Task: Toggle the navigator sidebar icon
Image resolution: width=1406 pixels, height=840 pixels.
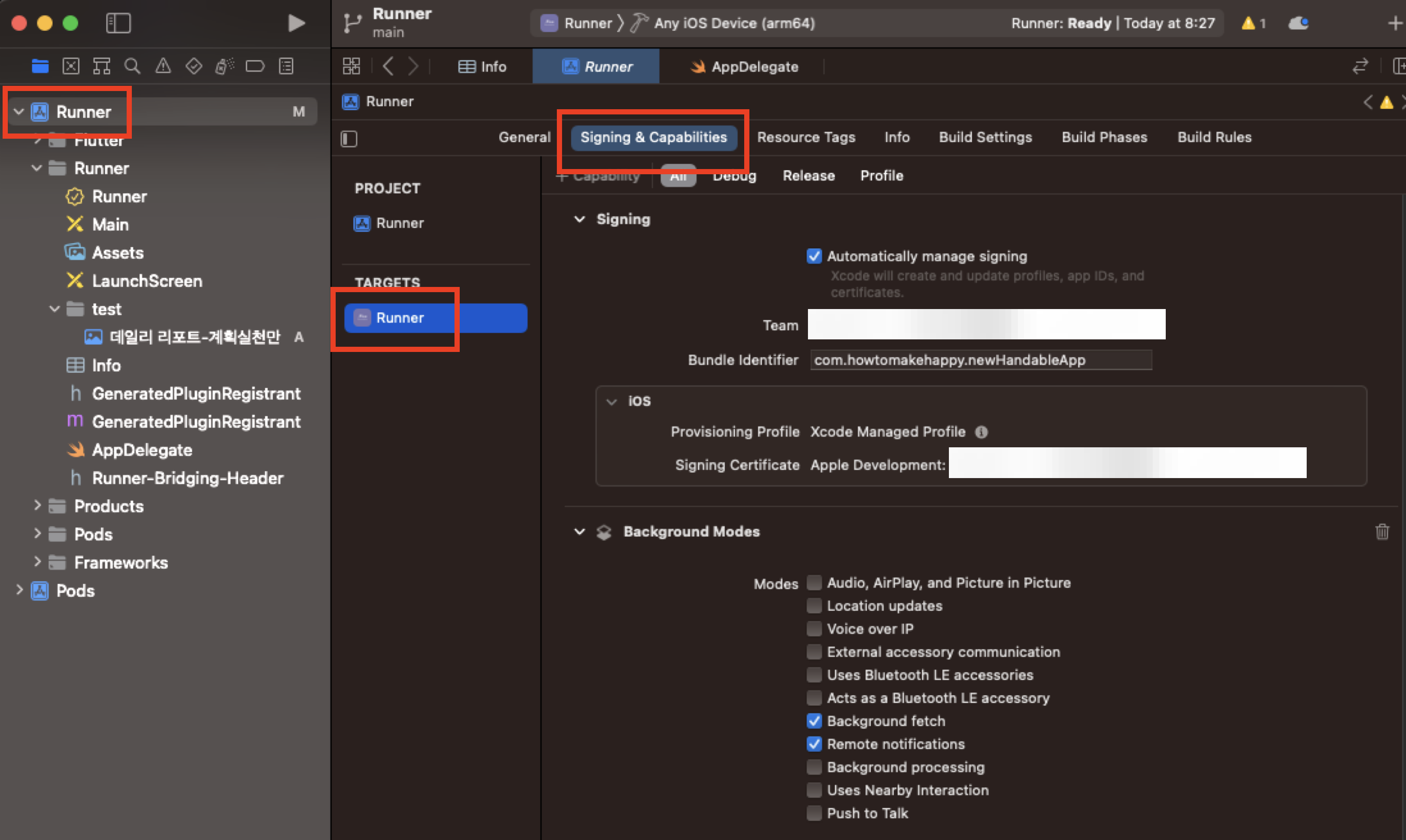Action: (118, 23)
